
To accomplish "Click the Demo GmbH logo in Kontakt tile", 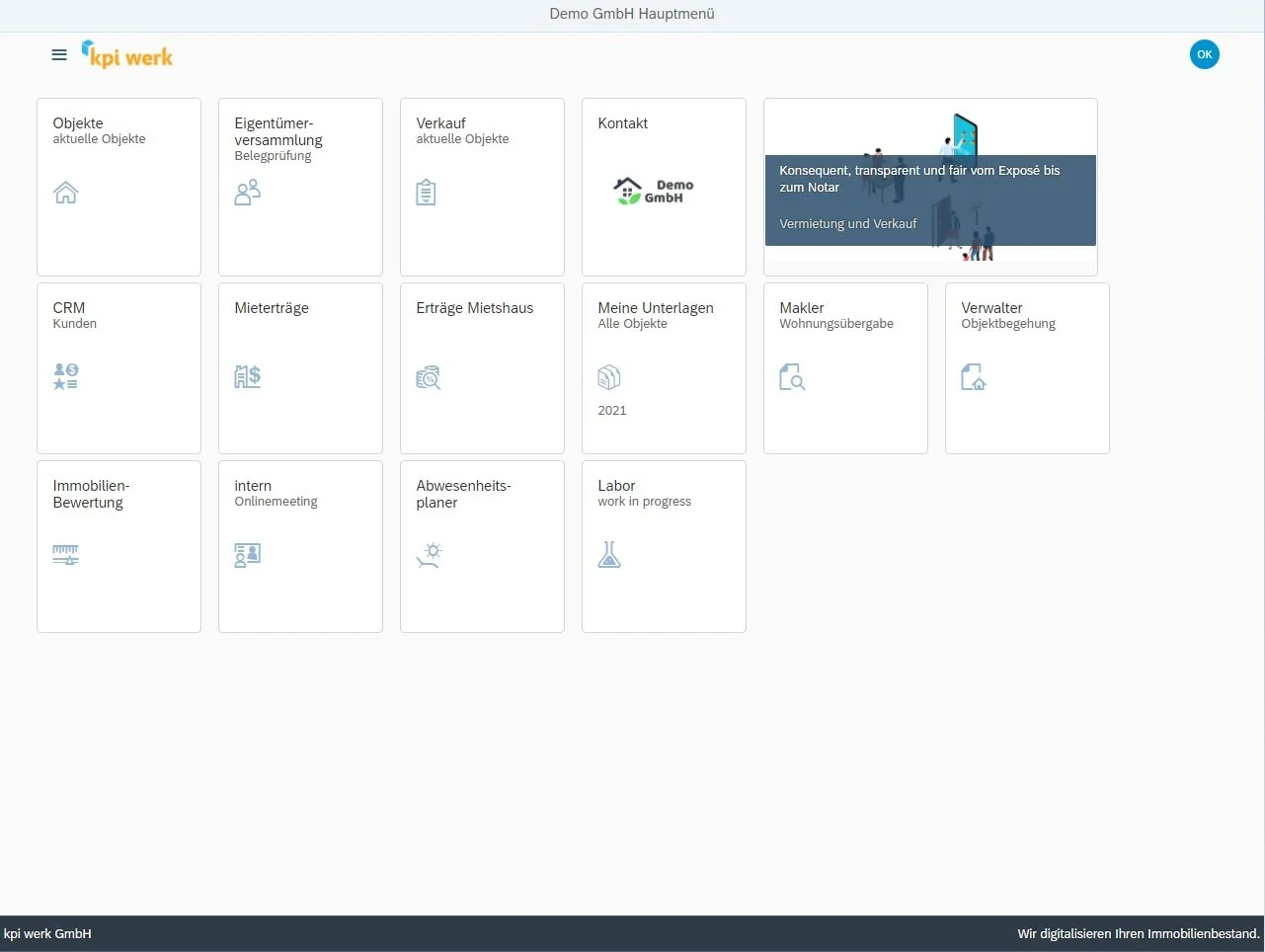I will [x=654, y=191].
